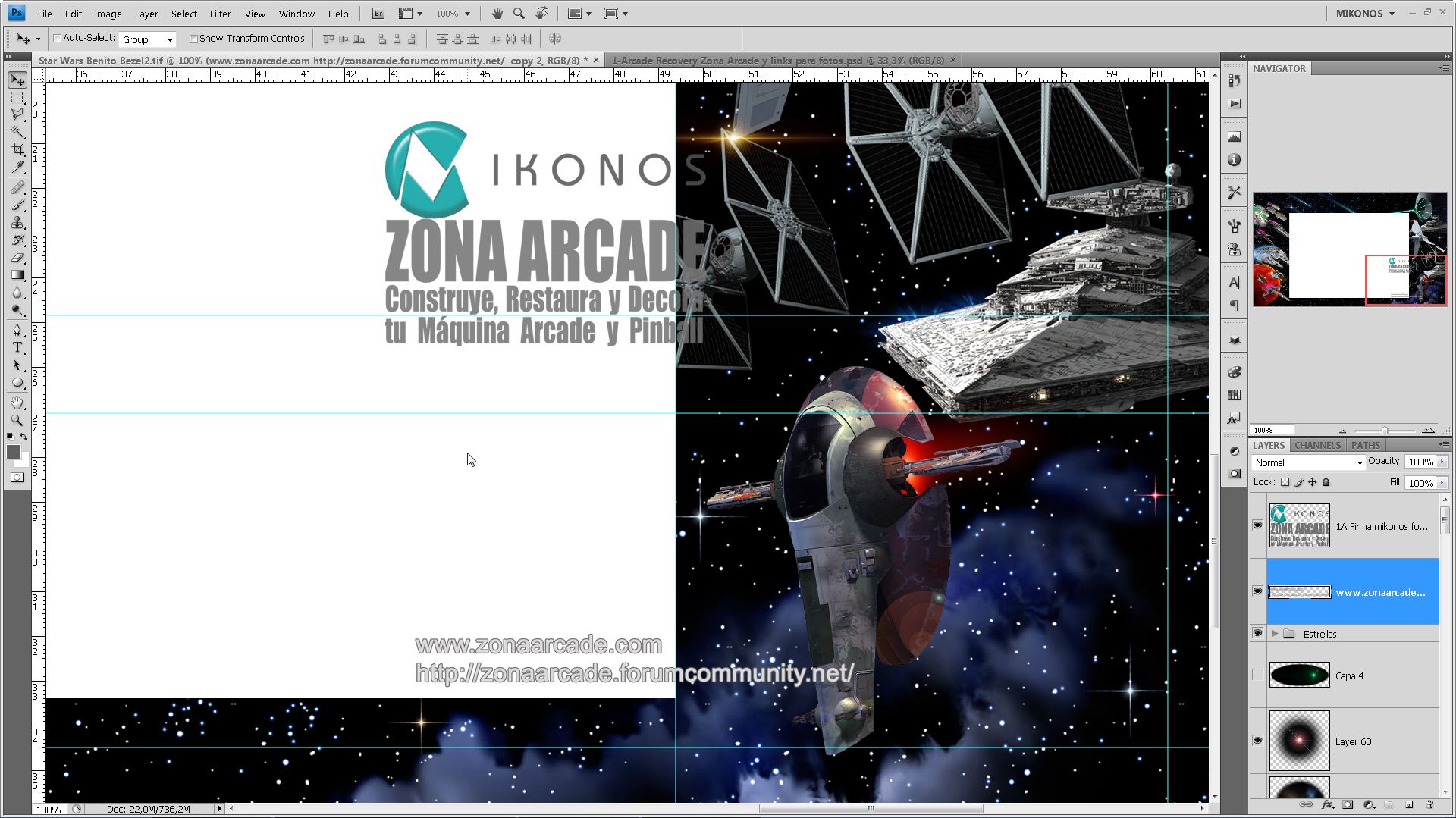Show the hidden Capa 4 layer
The image size is (1456, 818).
[1257, 675]
